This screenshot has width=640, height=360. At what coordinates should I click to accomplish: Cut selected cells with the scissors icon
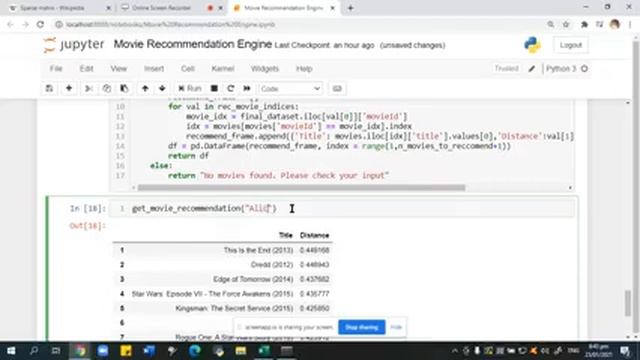(89, 89)
